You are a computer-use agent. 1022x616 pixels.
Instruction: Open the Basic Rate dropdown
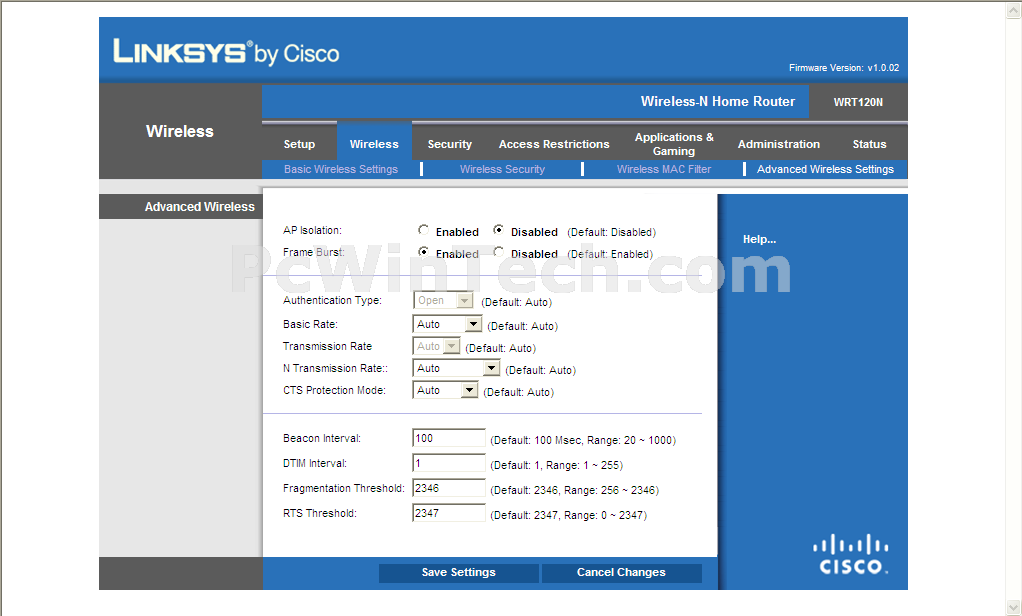tap(447, 324)
